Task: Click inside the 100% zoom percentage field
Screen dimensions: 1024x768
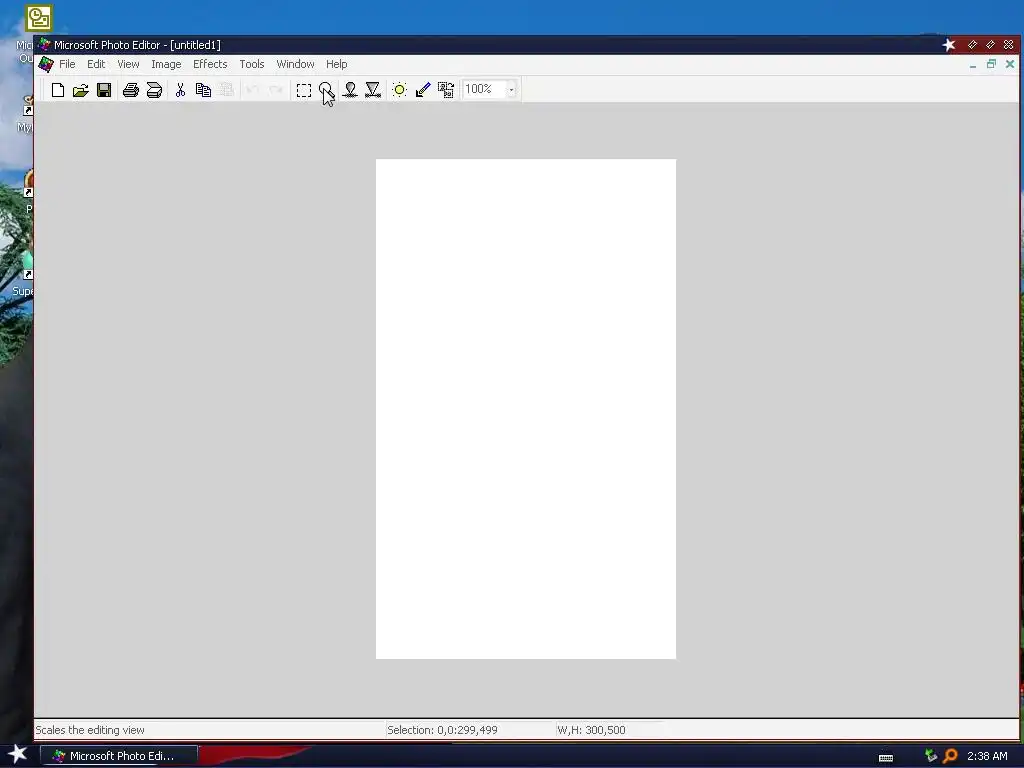Action: click(x=484, y=89)
